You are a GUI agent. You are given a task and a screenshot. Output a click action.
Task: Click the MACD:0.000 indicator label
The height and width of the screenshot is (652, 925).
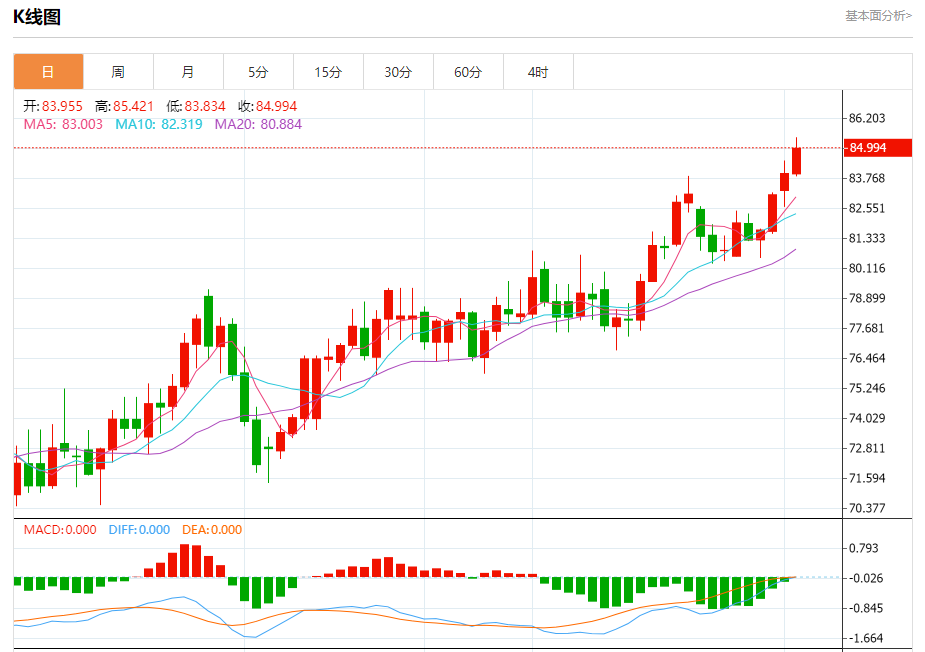(x=60, y=530)
